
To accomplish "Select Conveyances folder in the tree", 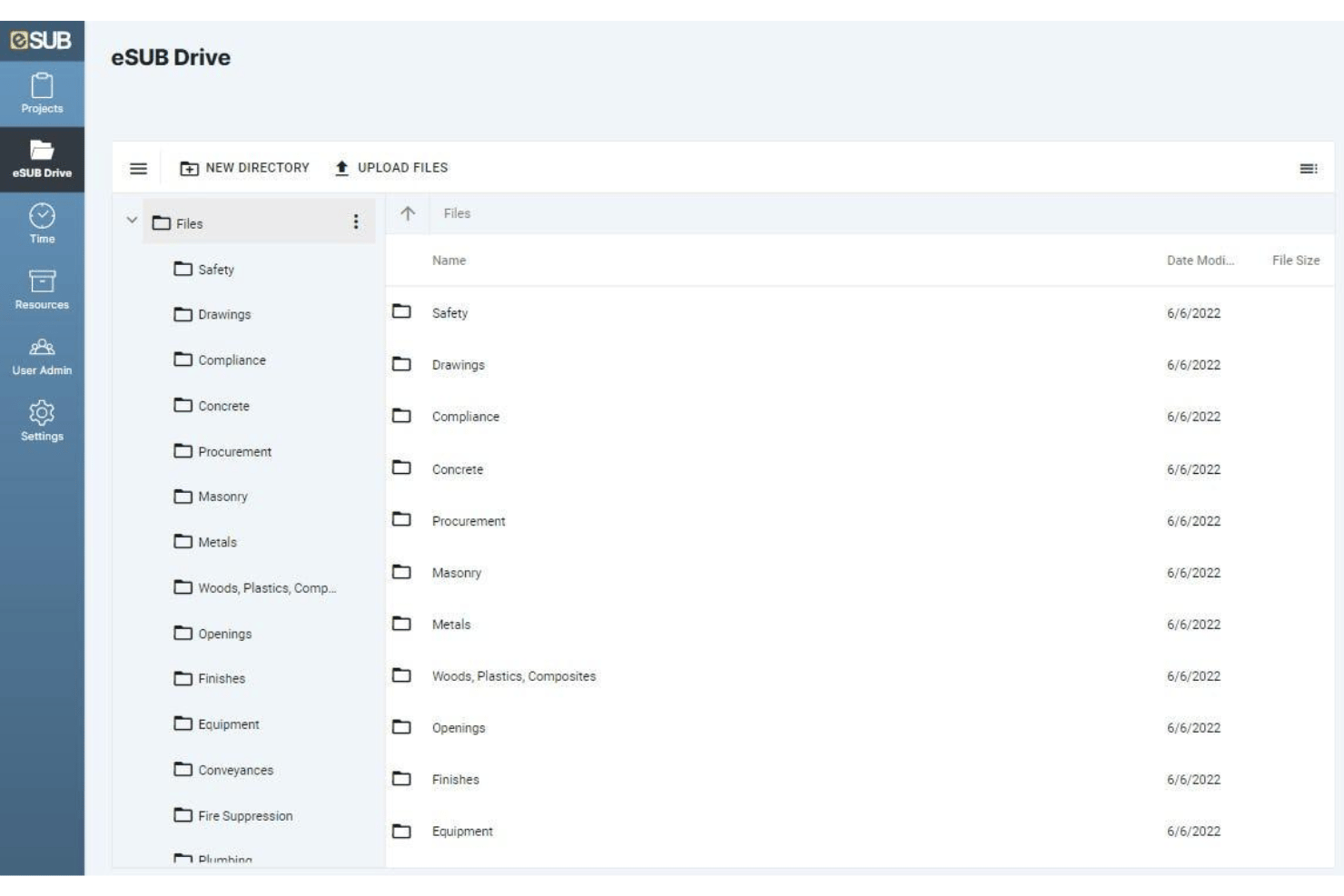I will pos(223,770).
